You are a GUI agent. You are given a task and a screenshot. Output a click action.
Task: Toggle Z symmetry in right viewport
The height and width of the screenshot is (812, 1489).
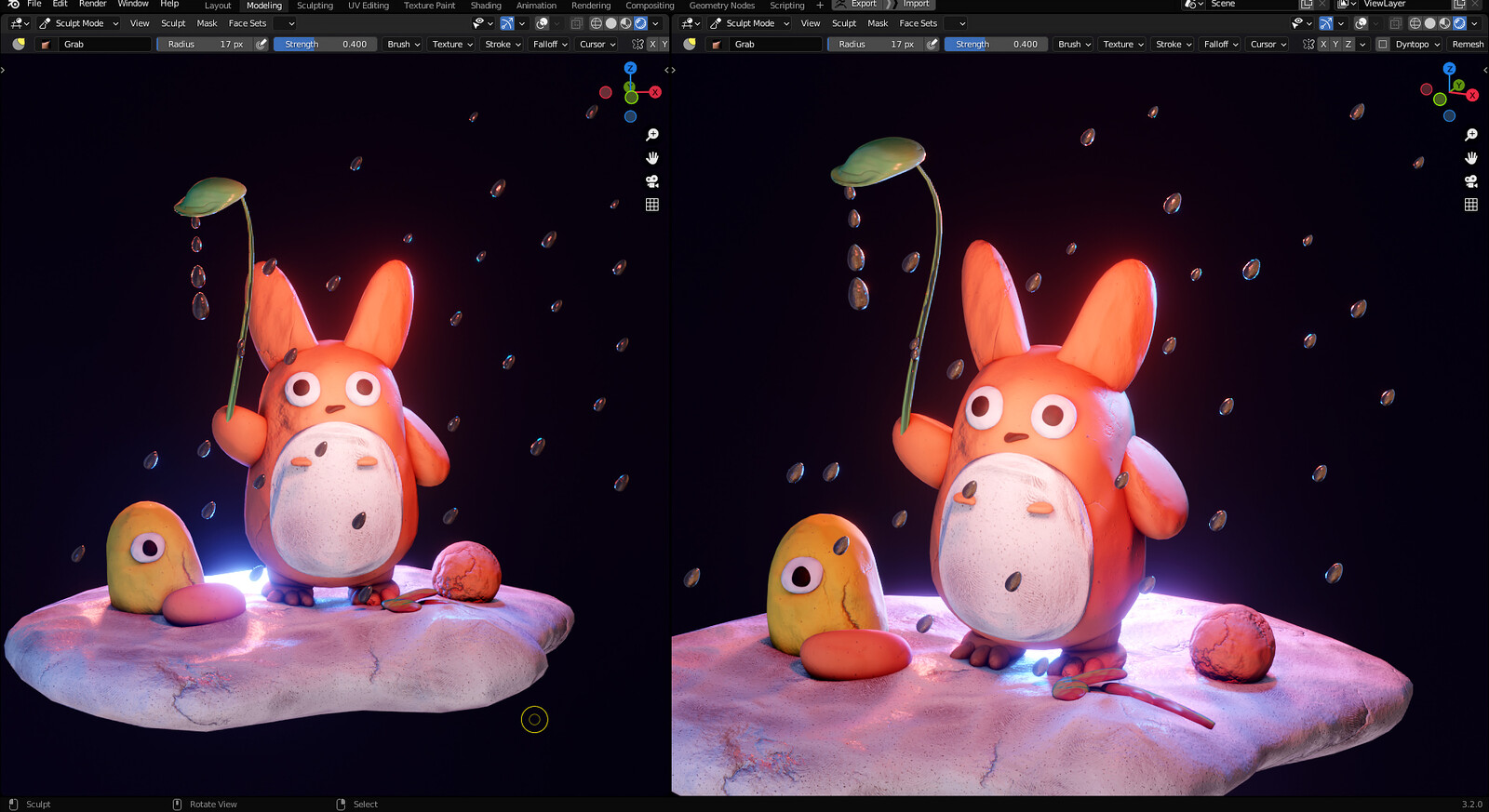coord(1348,44)
